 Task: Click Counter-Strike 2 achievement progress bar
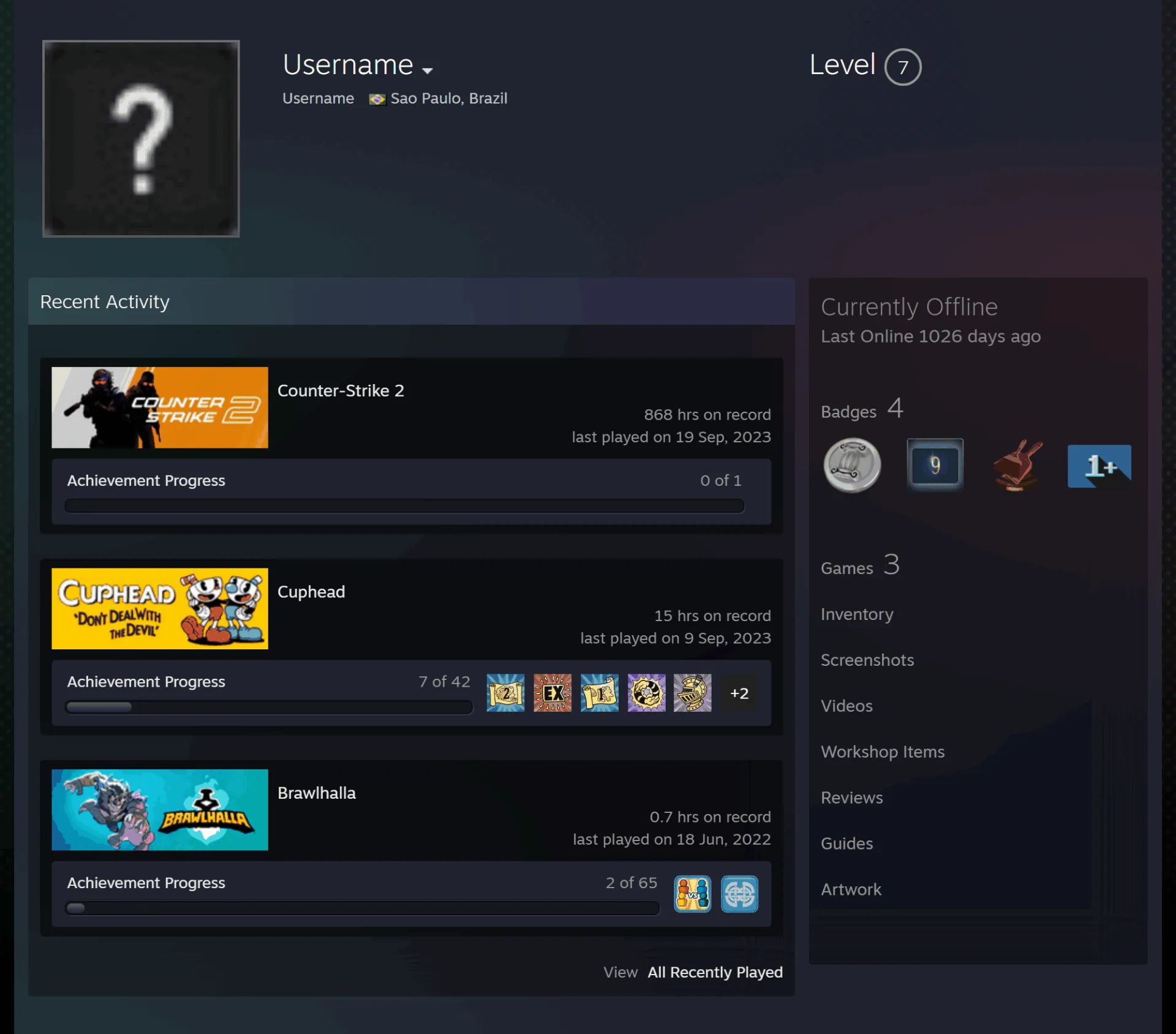click(404, 505)
